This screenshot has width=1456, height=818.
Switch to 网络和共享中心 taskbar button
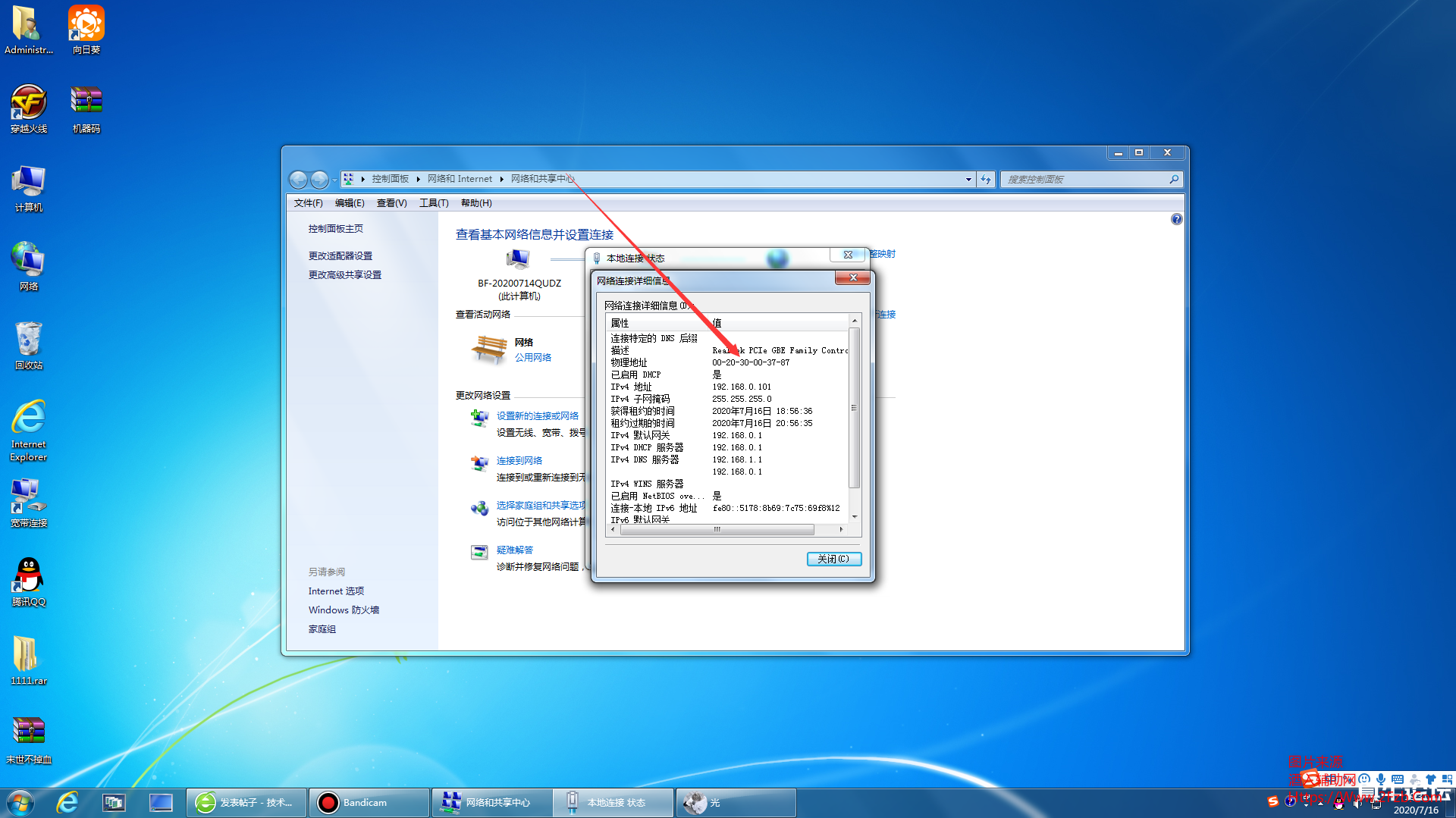coord(492,803)
